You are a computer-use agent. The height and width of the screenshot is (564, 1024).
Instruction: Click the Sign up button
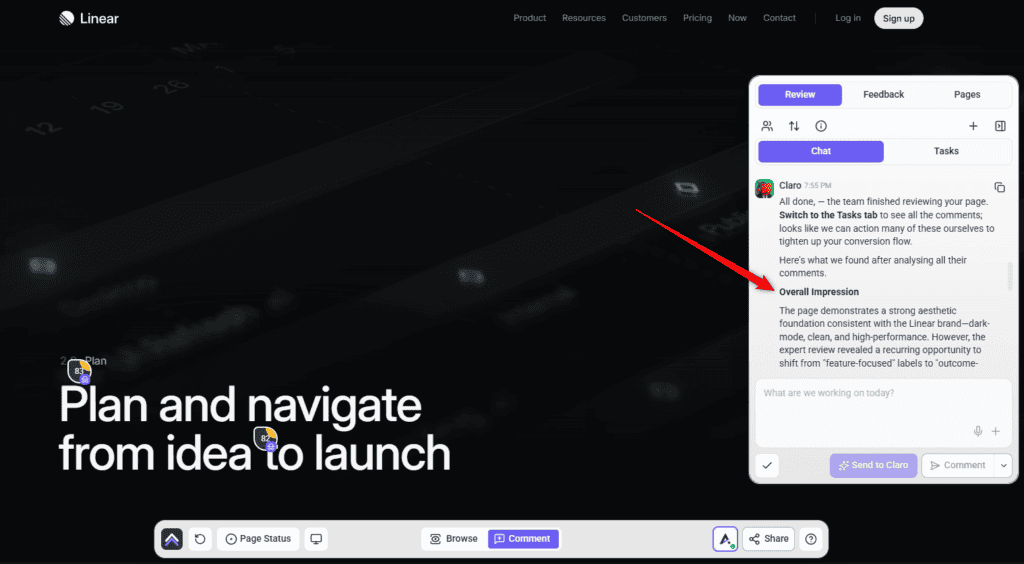pos(899,18)
